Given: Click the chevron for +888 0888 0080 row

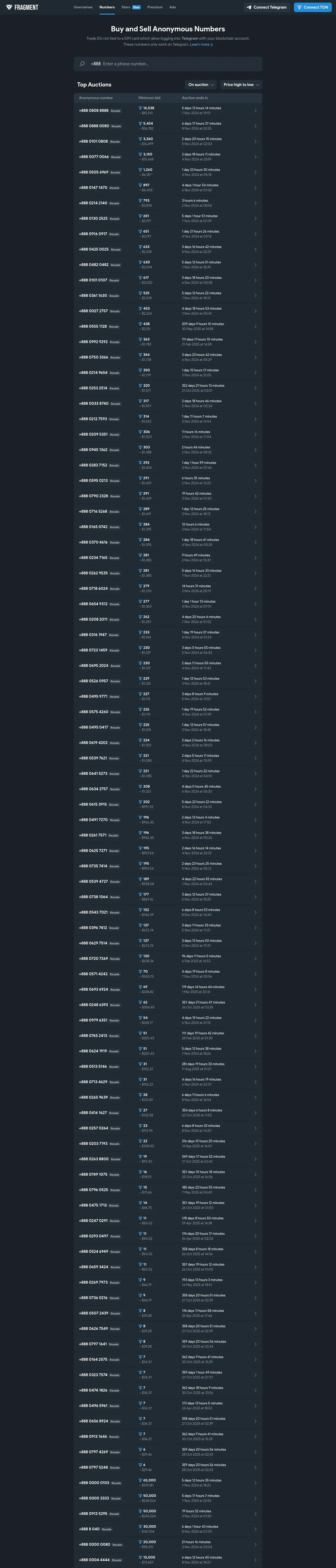Looking at the screenshot, I should pos(255,126).
